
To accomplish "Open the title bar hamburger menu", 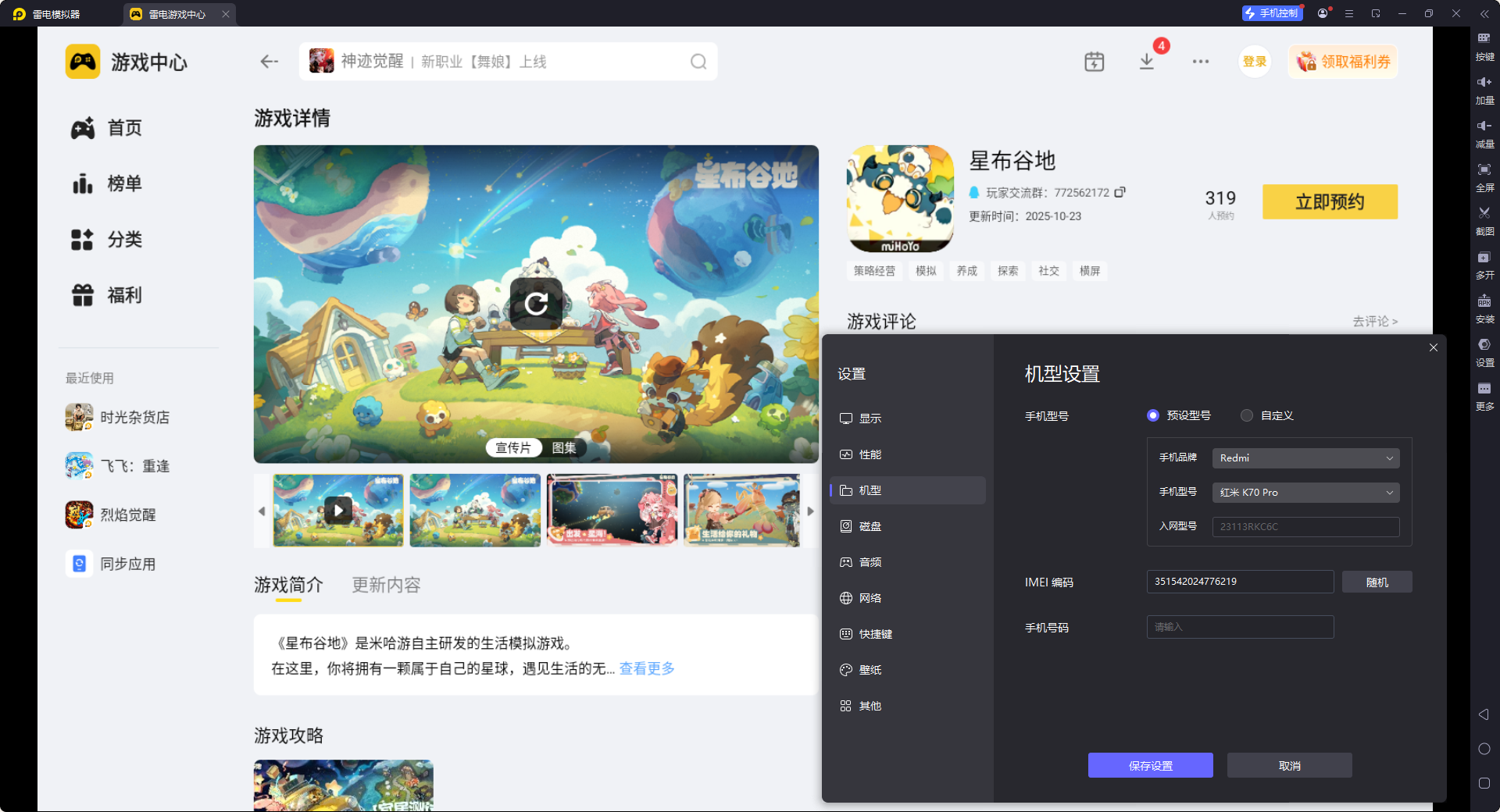I will [1349, 13].
